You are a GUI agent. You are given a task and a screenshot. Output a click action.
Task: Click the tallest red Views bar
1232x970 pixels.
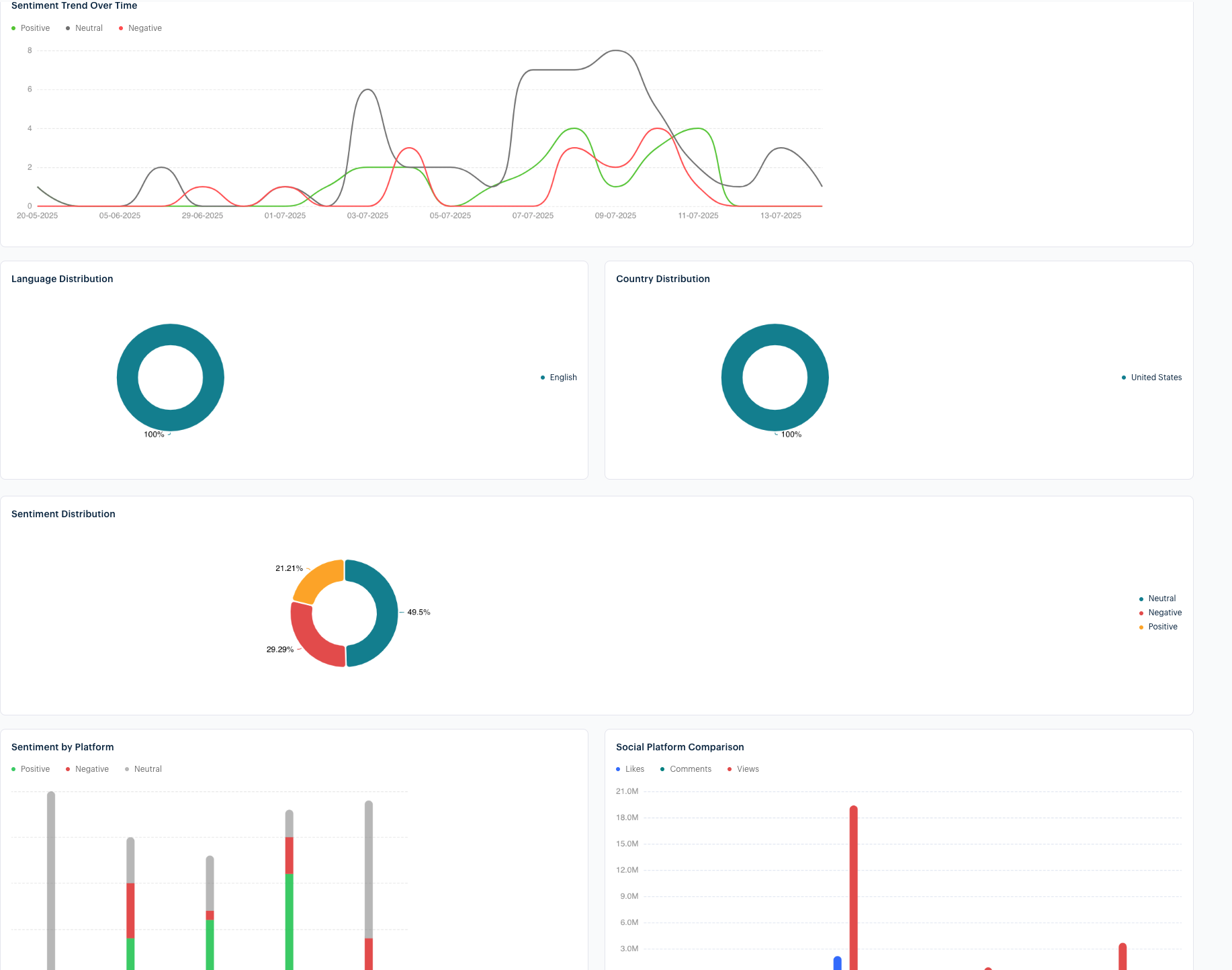click(854, 887)
